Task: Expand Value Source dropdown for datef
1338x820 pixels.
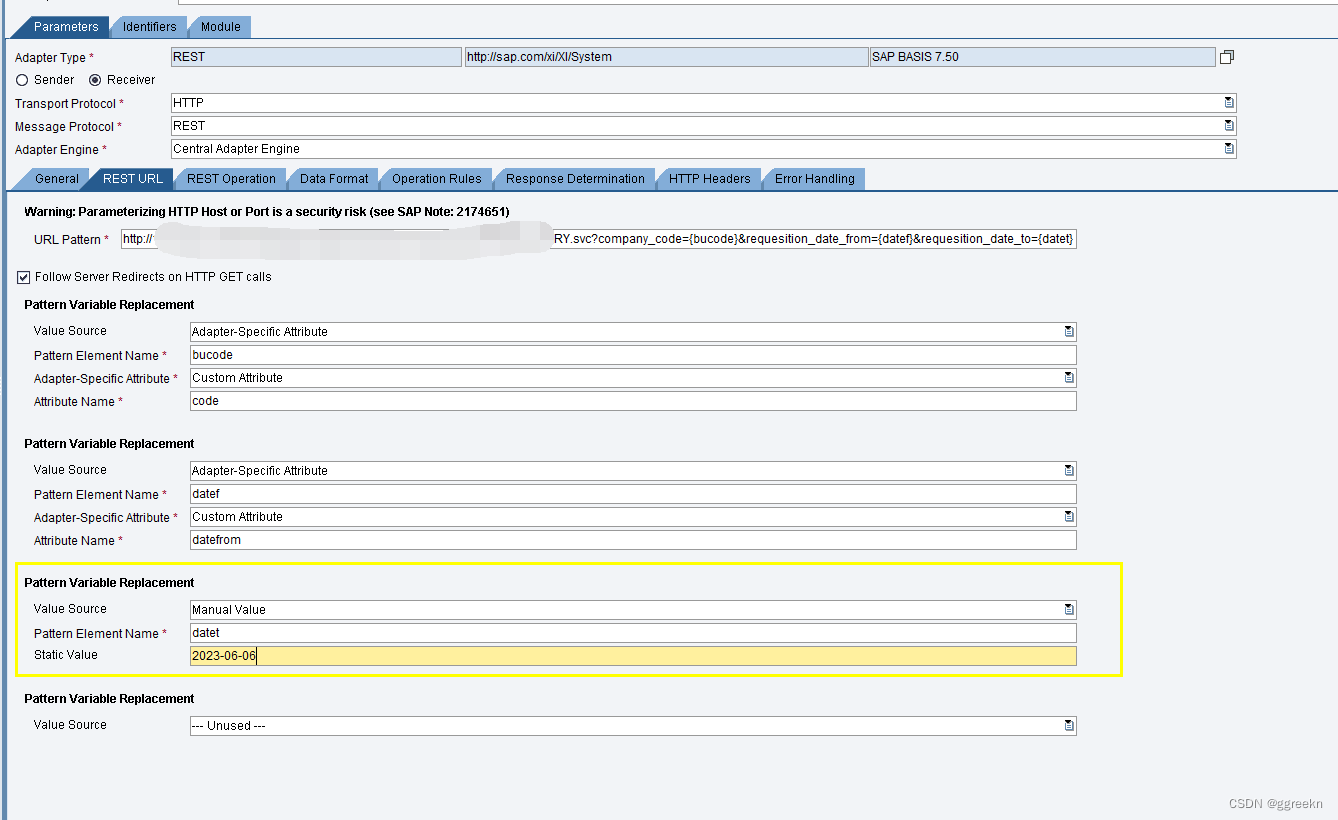Action: click(1069, 470)
